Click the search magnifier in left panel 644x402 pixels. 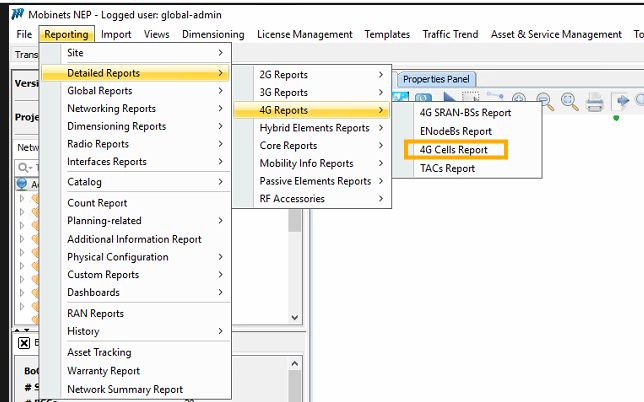[x=22, y=167]
